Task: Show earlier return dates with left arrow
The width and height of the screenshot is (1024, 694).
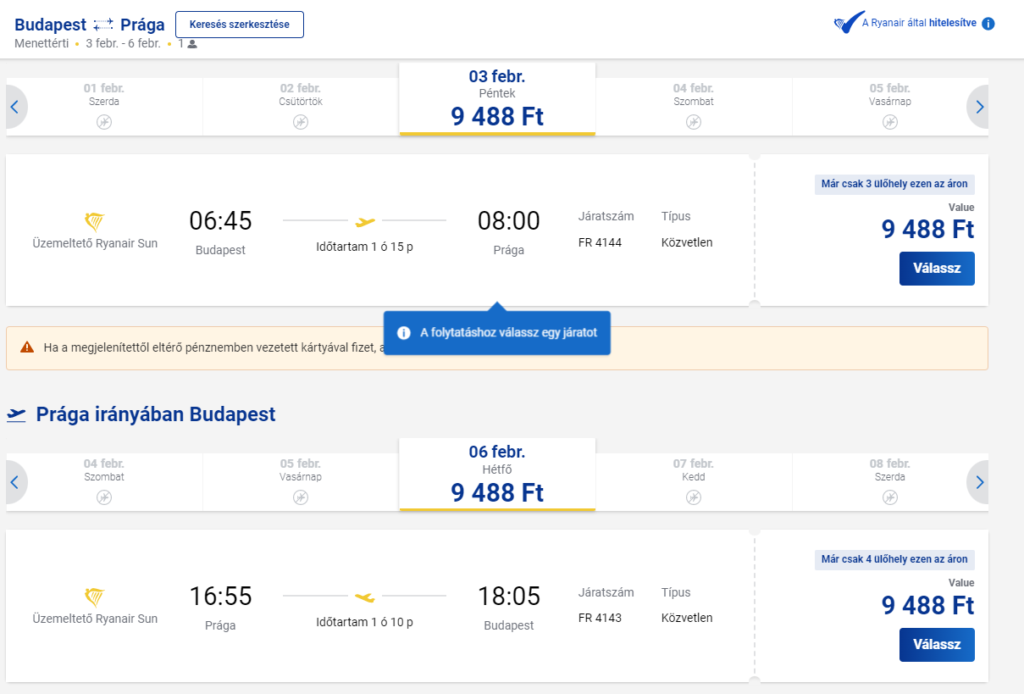Action: pyautogui.click(x=15, y=482)
